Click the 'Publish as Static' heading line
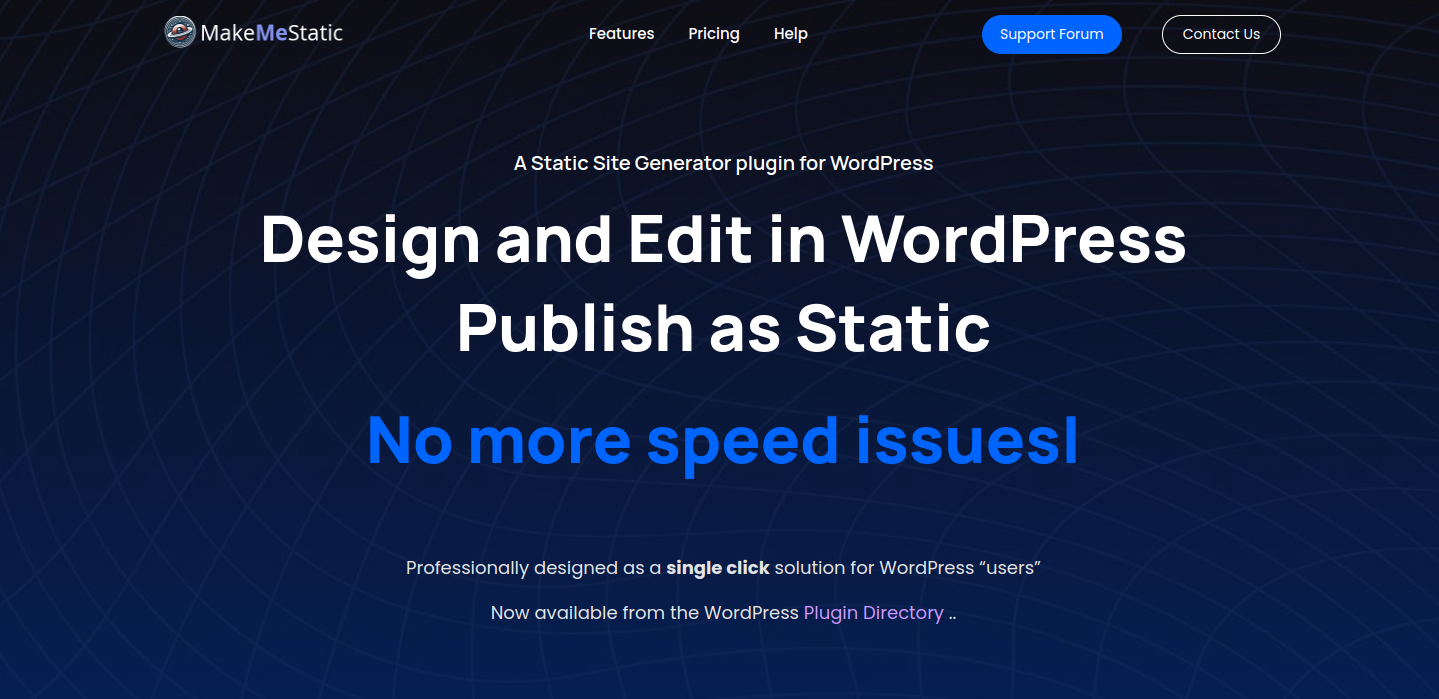The height and width of the screenshot is (699, 1439). click(723, 327)
